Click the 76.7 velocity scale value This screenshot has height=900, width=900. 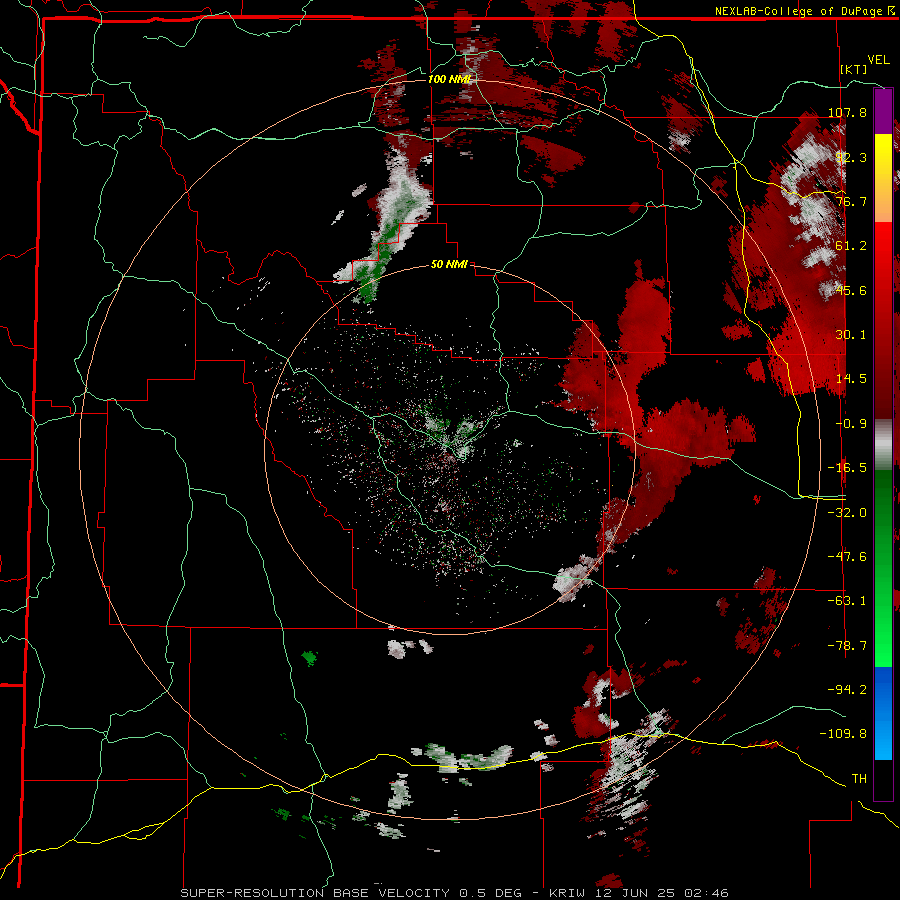[x=851, y=201]
